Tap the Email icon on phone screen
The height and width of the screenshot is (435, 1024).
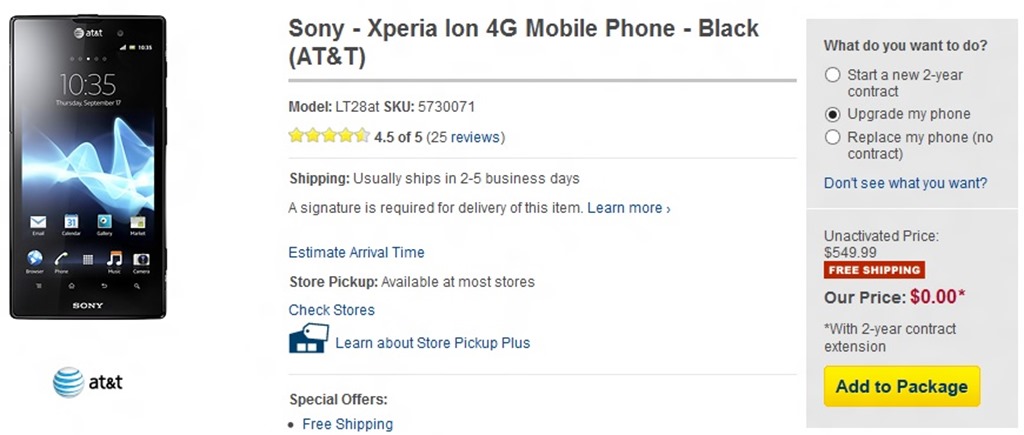(x=38, y=222)
